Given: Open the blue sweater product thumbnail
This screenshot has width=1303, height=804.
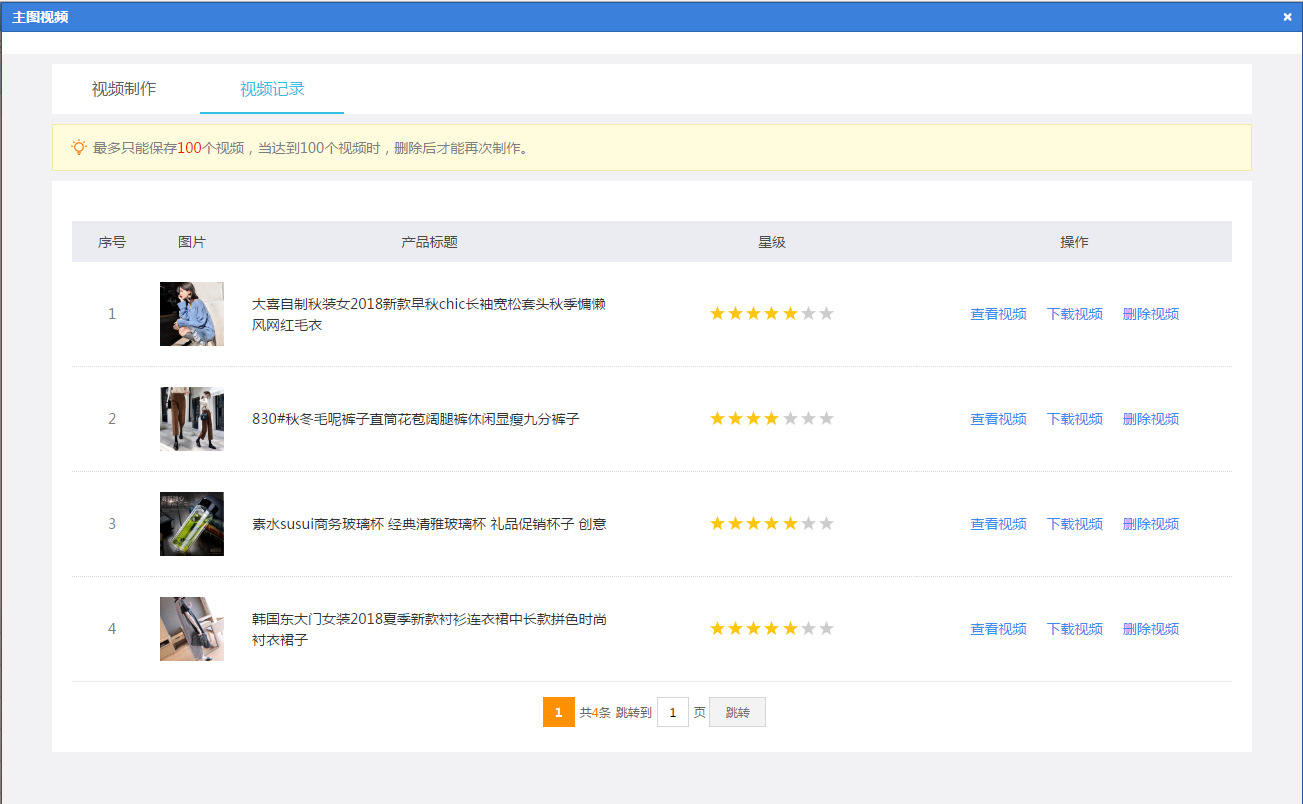Looking at the screenshot, I should tap(192, 314).
